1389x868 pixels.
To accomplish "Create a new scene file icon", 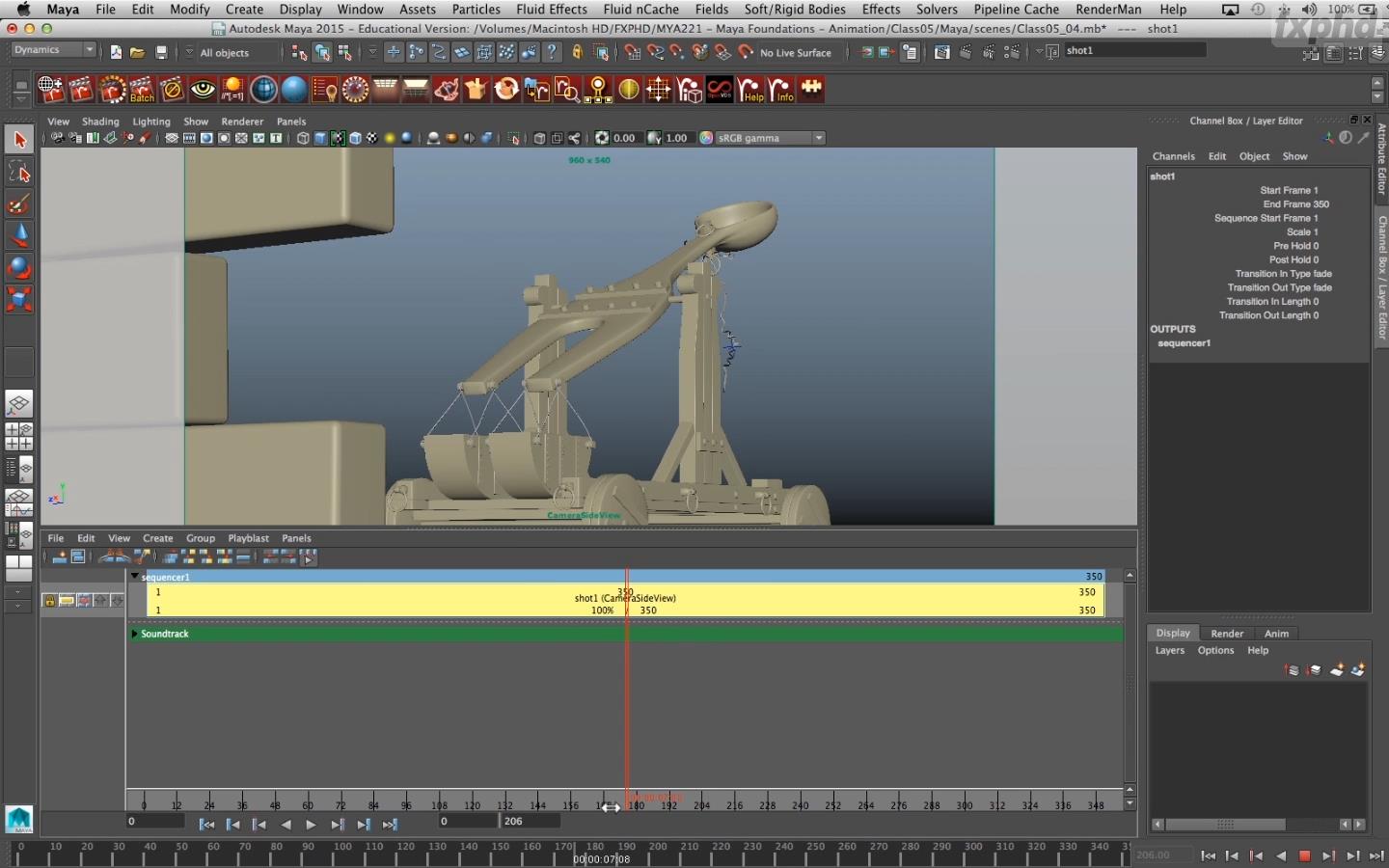I will tap(116, 52).
